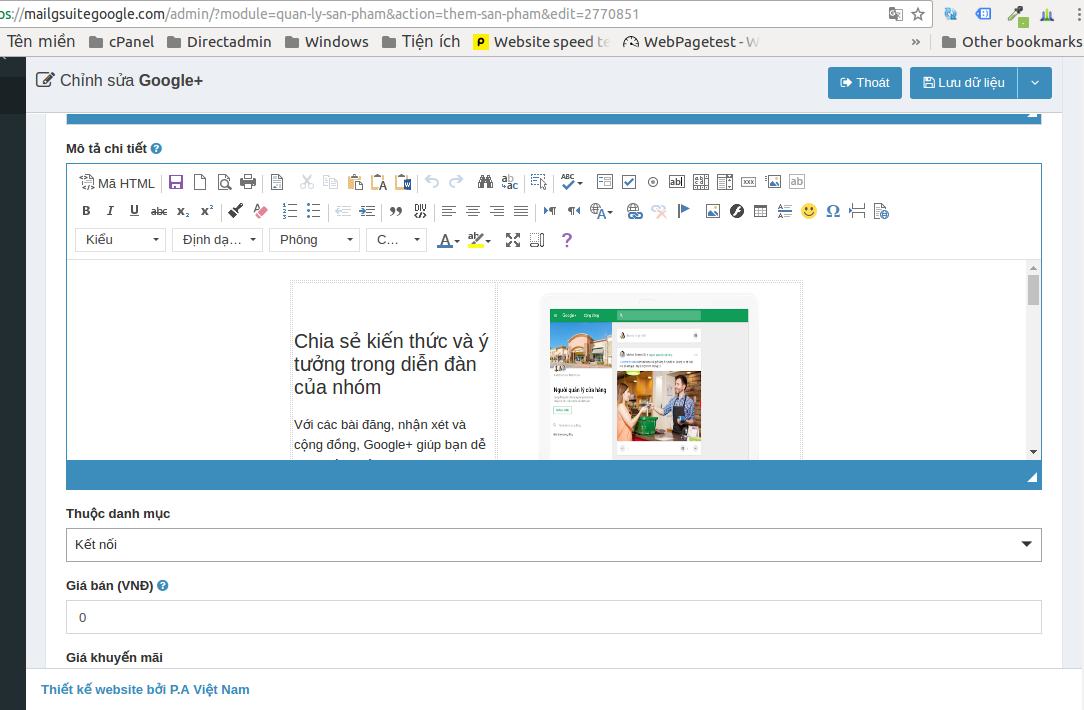This screenshot has width=1084, height=710.
Task: Open the Phông font dropdown
Action: coord(315,240)
